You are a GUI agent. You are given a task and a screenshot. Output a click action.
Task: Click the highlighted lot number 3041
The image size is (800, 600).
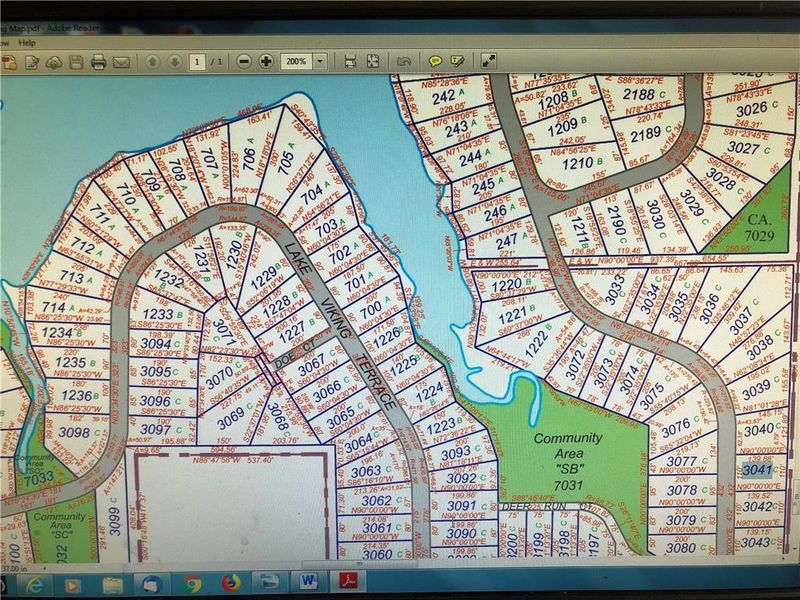(x=757, y=469)
